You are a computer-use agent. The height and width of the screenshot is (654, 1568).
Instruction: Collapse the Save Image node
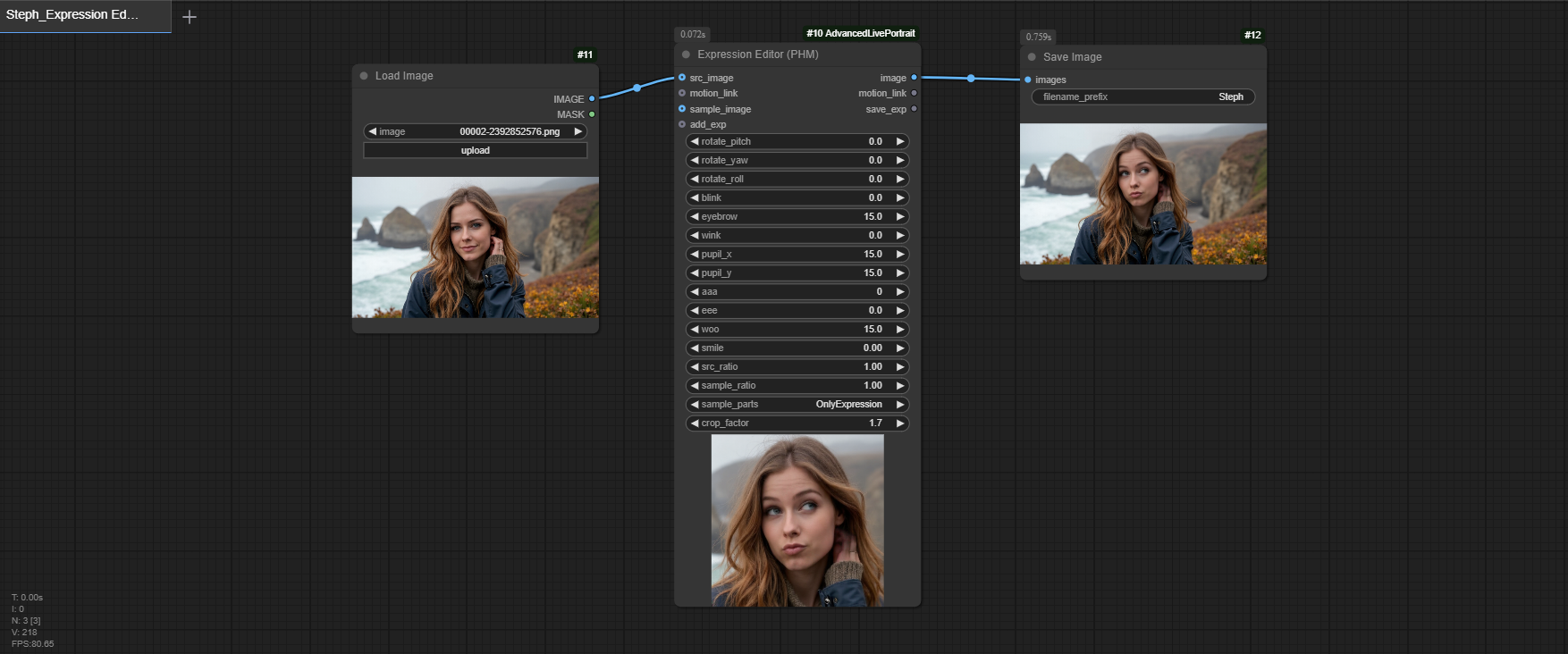click(1032, 57)
